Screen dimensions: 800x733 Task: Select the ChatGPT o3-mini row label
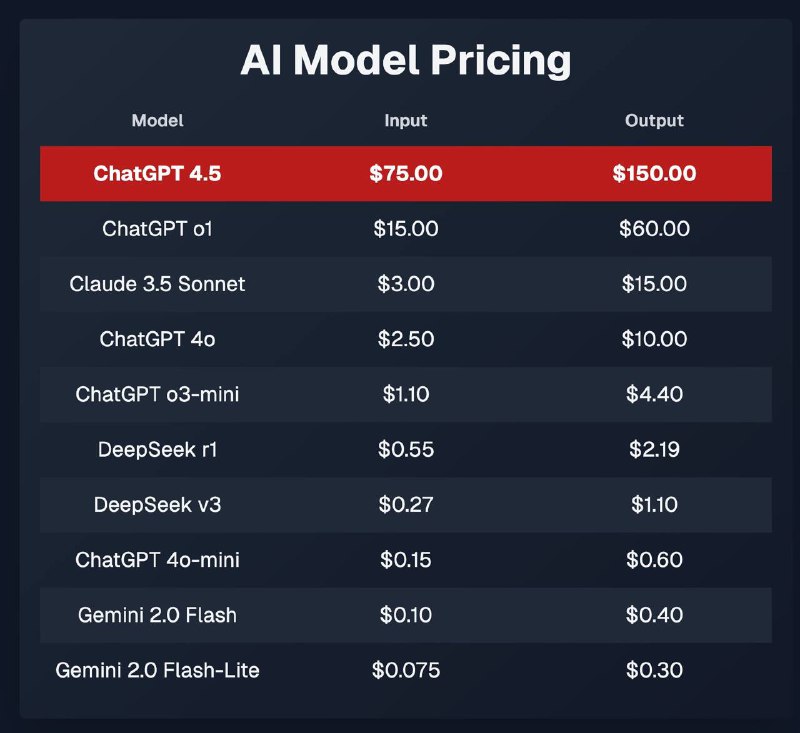click(157, 394)
